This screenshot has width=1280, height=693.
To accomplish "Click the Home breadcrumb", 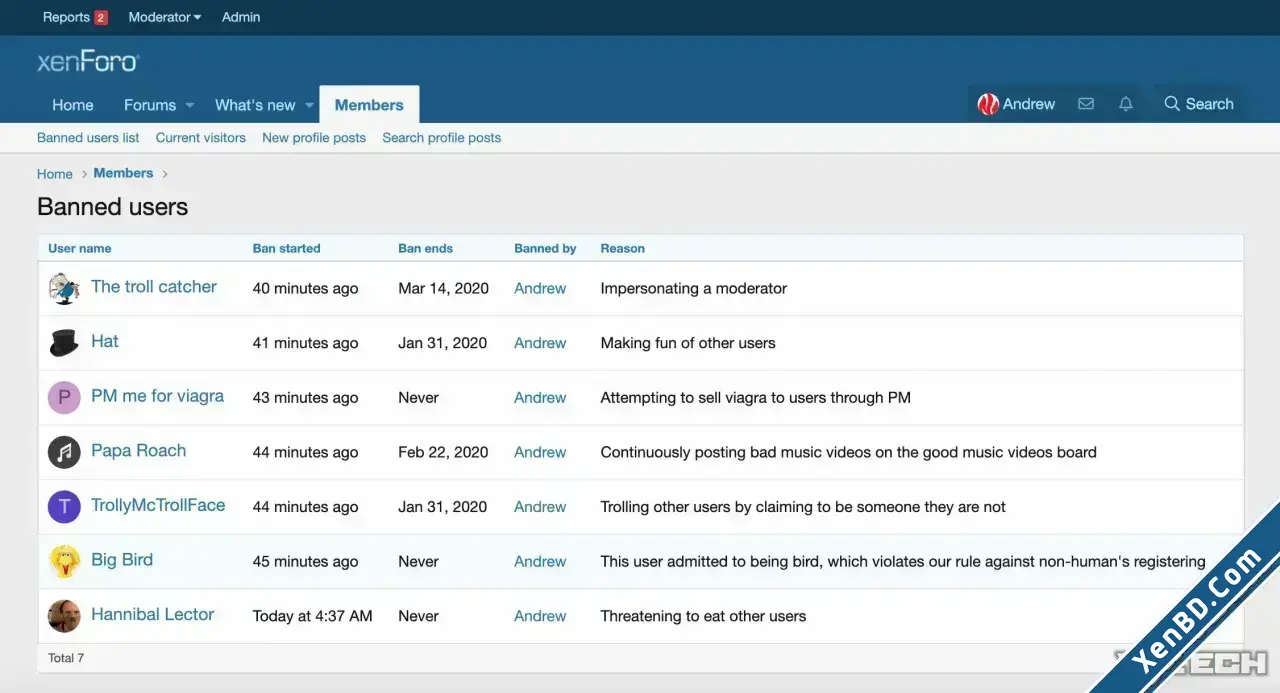I will pos(55,174).
